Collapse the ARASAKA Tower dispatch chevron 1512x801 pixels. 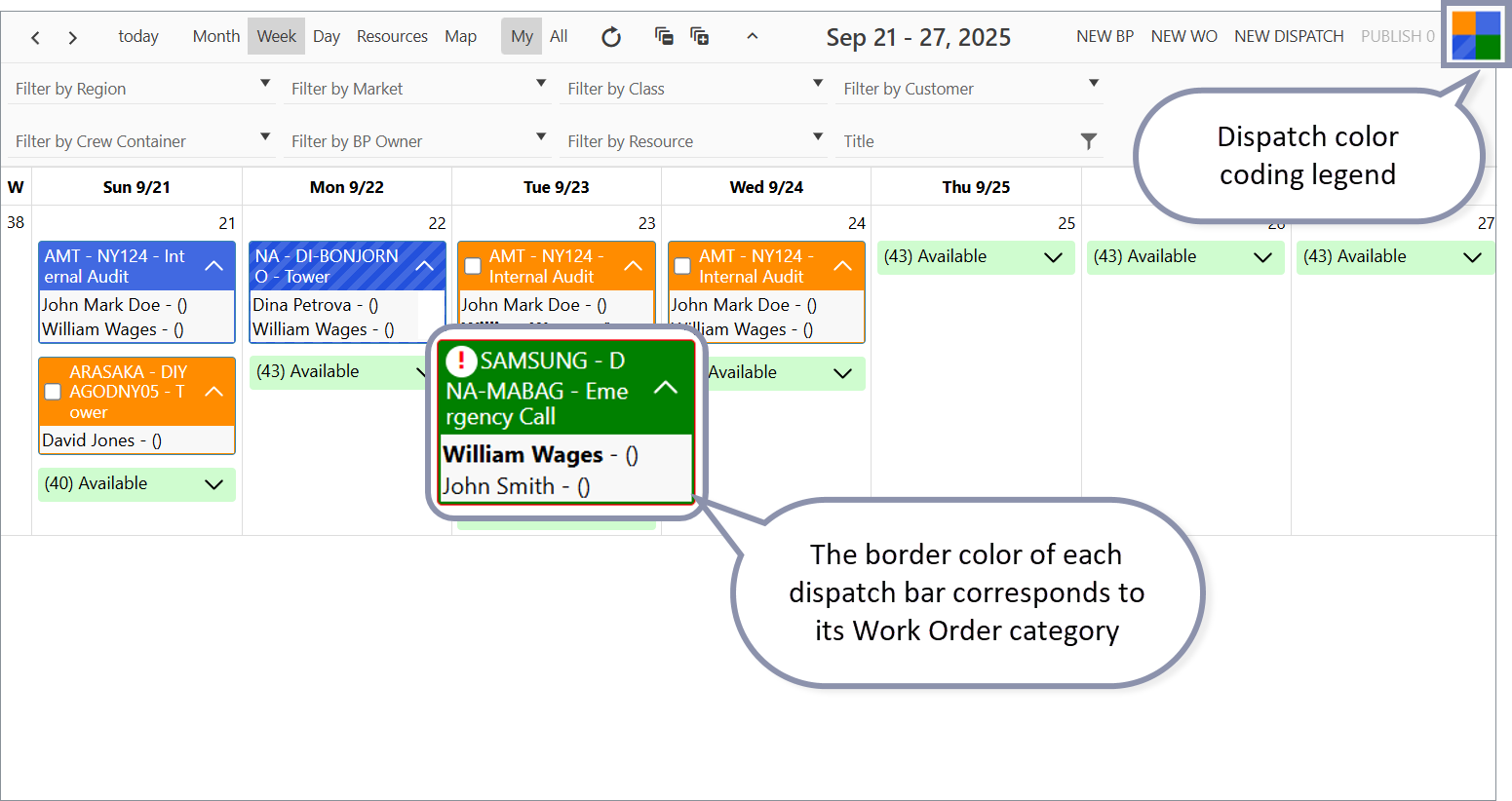[214, 392]
